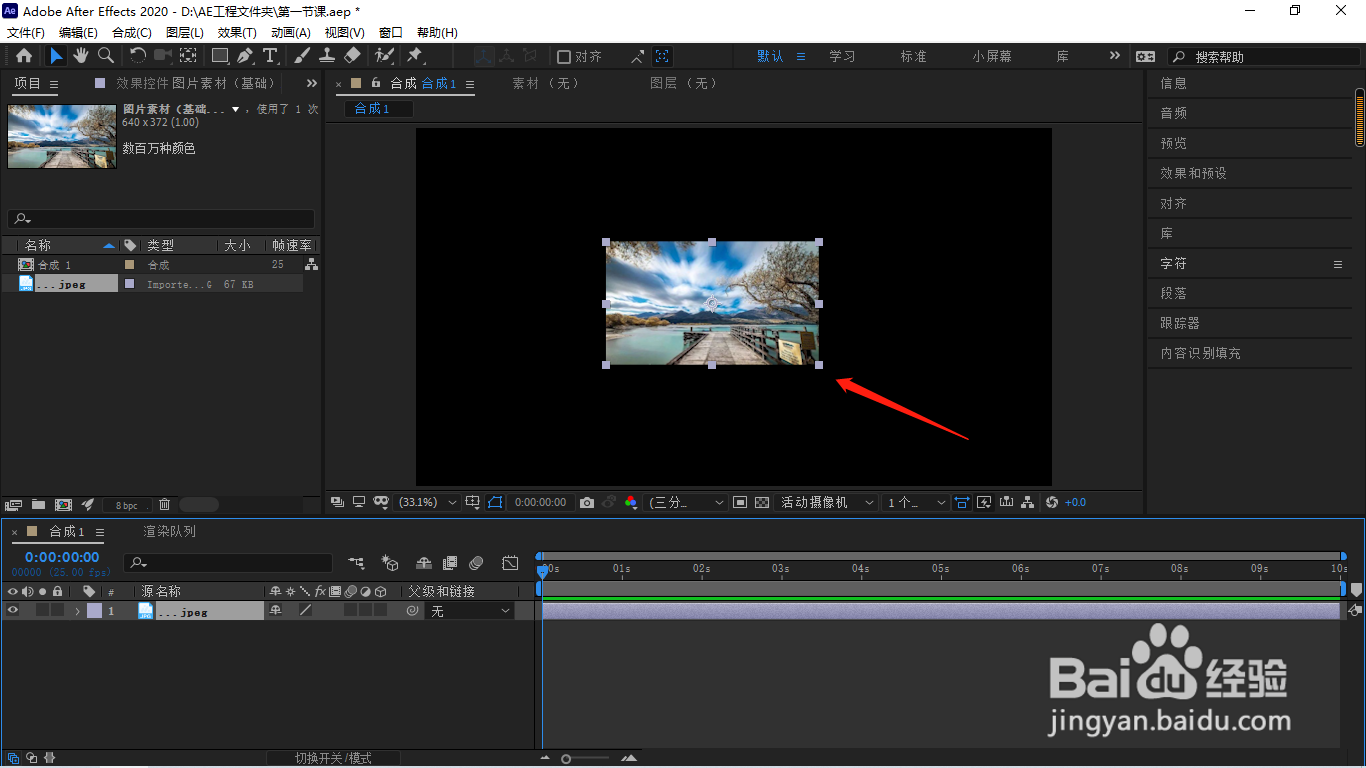
Task: Select the Rectangle shape tool
Action: click(220, 56)
